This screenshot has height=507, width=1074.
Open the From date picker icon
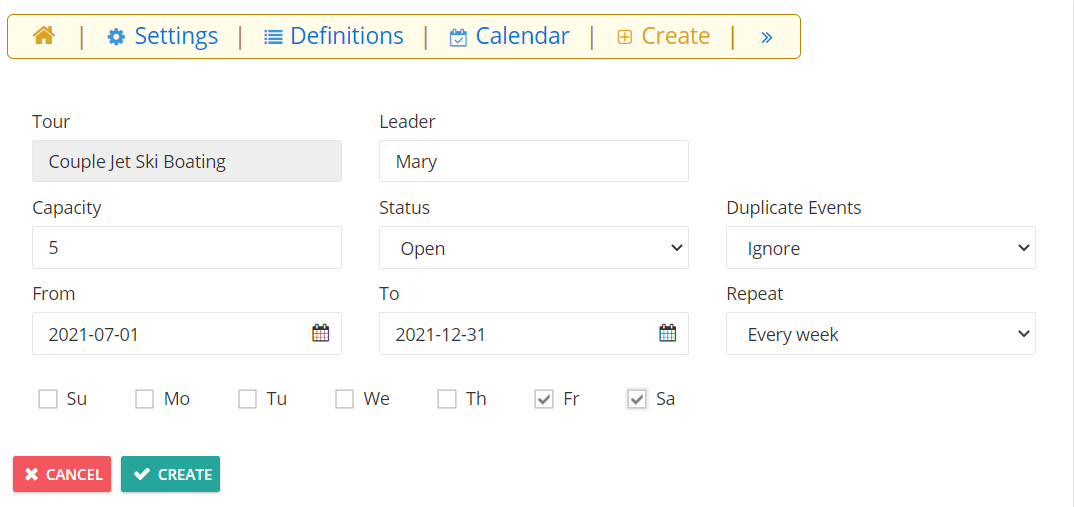[x=321, y=334]
